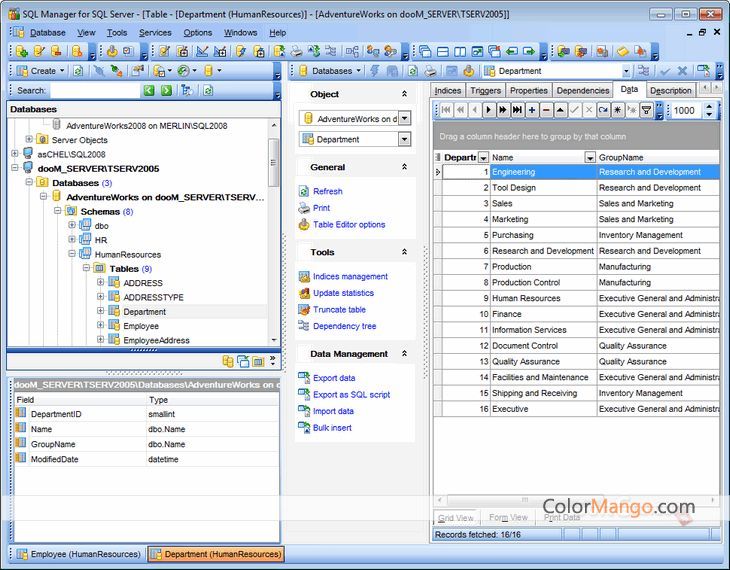Open the Options menu
This screenshot has width=730, height=570.
[197, 33]
